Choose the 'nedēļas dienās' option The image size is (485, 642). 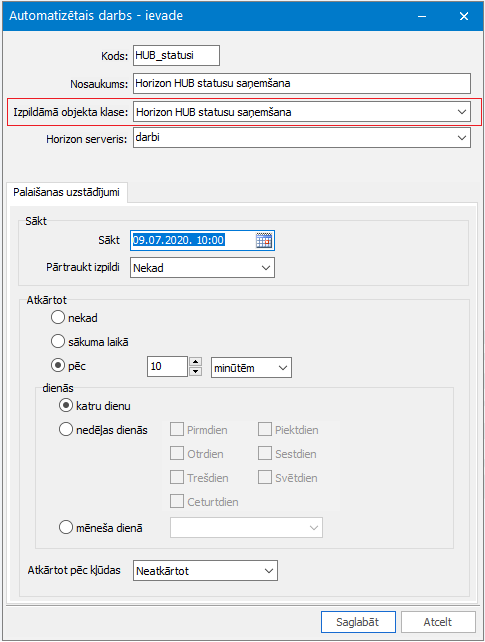[x=66, y=430]
